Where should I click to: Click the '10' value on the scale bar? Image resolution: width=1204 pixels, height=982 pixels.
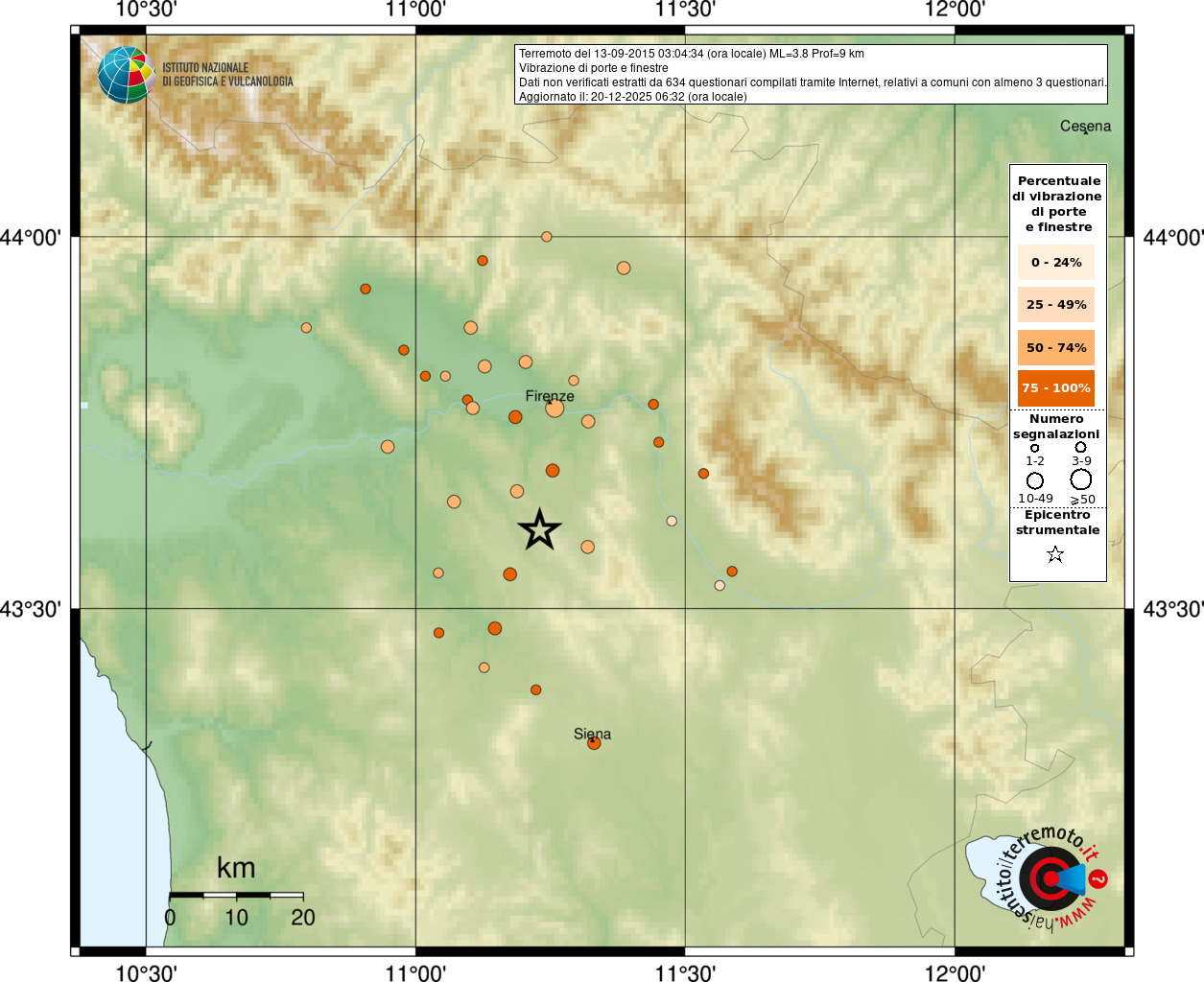click(x=236, y=918)
